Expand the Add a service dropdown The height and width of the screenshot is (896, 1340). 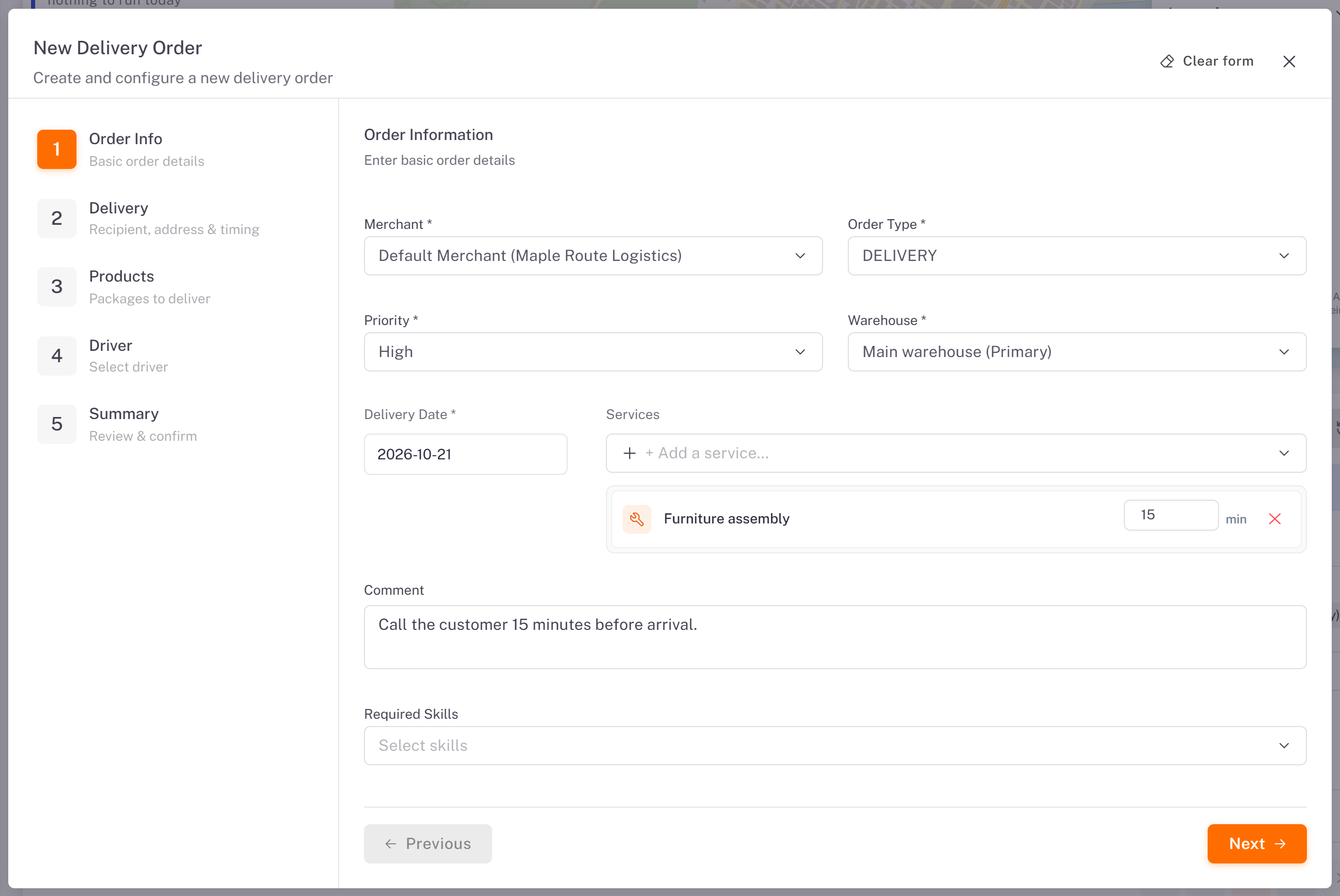pos(956,453)
